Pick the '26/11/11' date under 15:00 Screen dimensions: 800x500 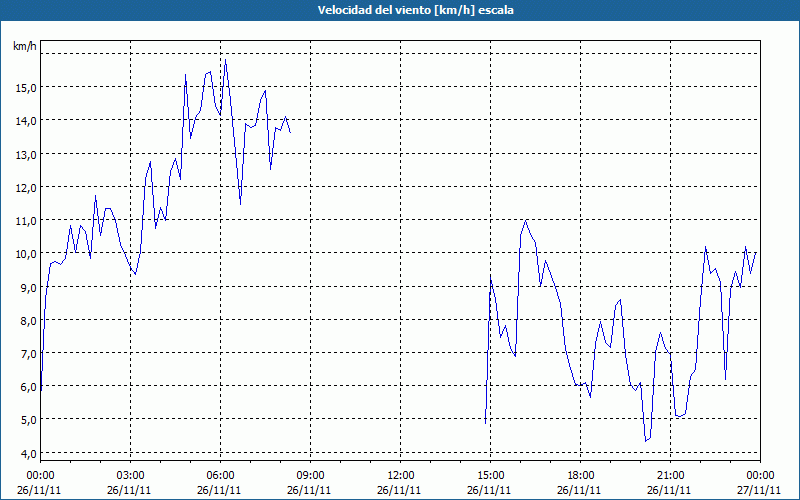[x=489, y=490]
